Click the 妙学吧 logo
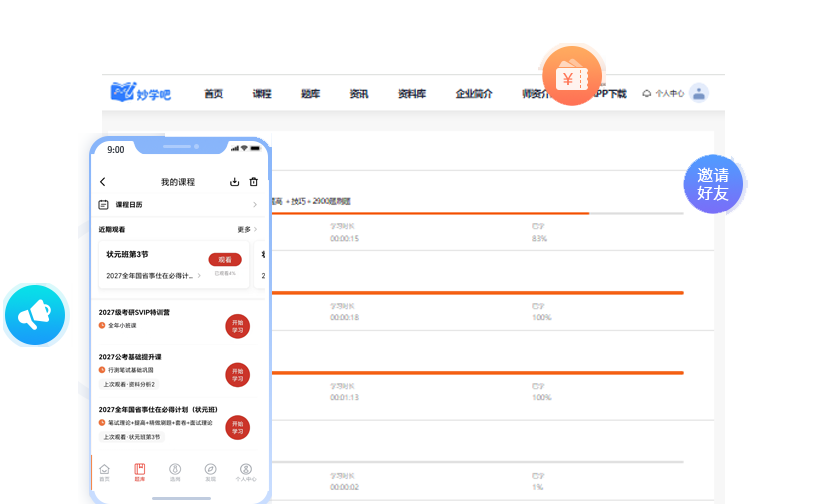The height and width of the screenshot is (504, 822). pos(140,93)
